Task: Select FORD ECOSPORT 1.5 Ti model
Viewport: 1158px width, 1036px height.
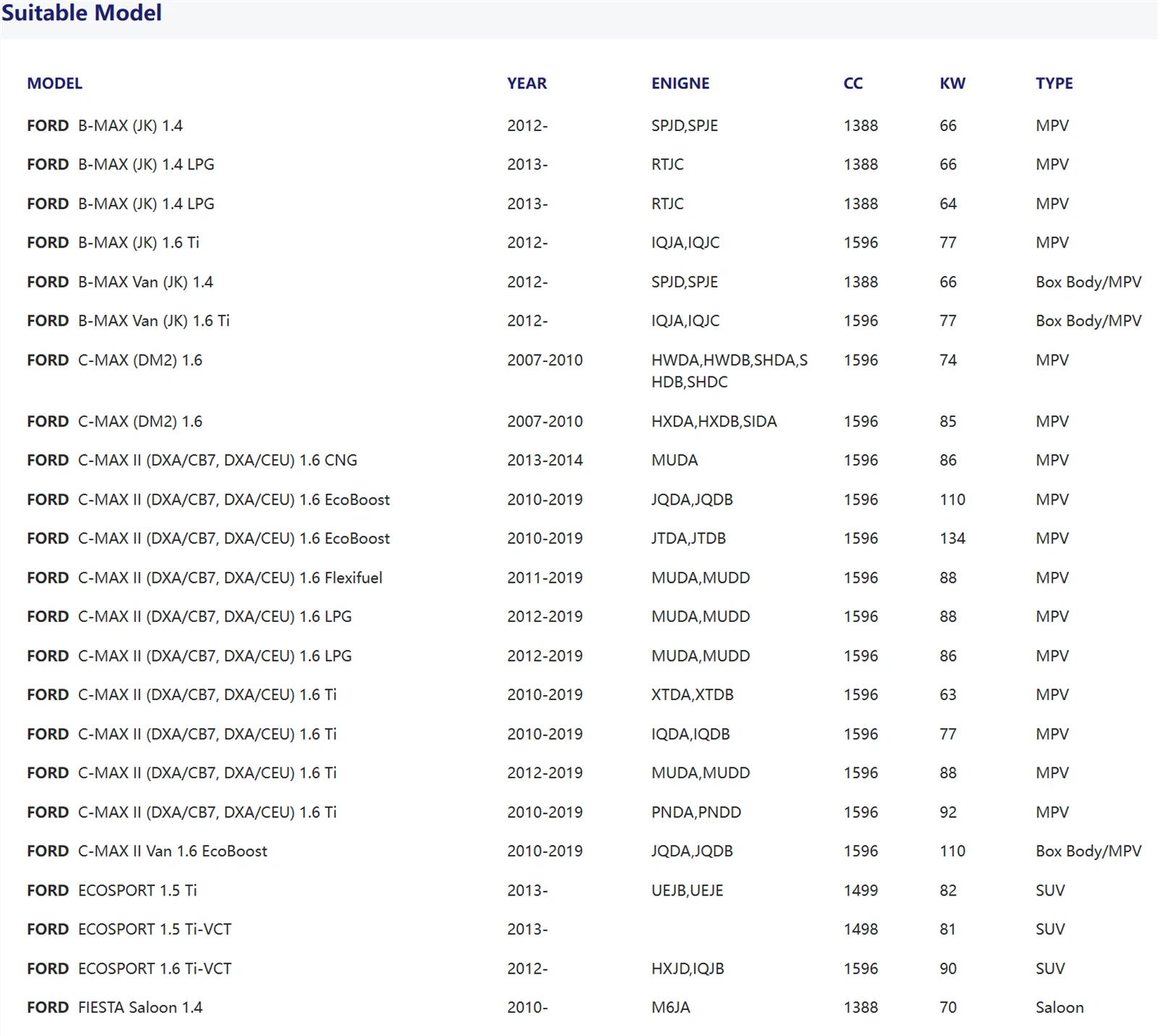Action: [x=112, y=890]
